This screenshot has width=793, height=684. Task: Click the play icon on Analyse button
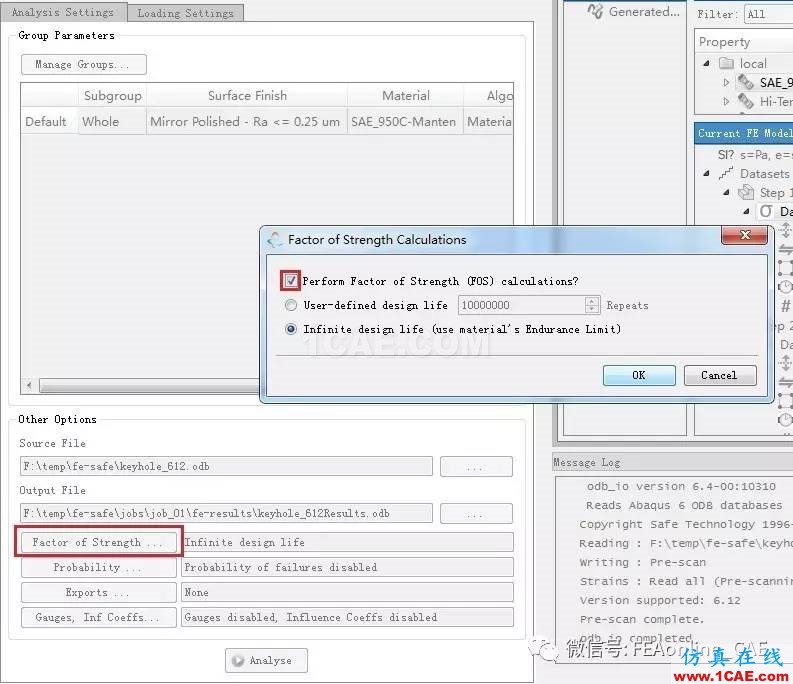(238, 660)
